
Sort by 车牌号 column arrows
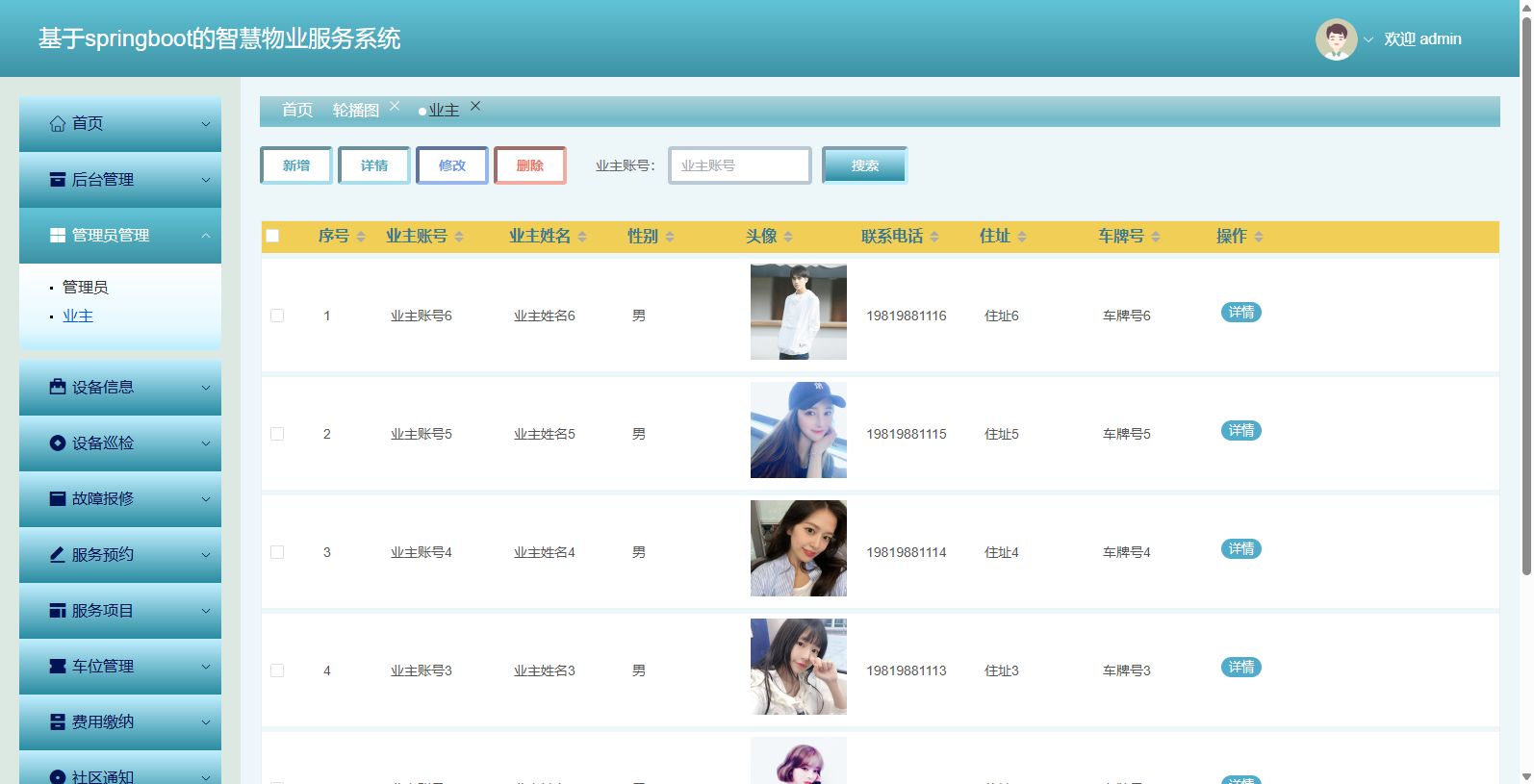point(1156,237)
